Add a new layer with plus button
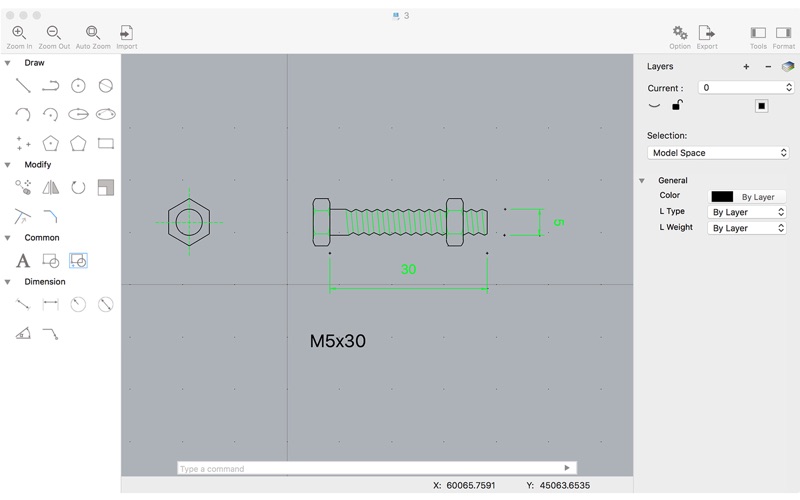 (x=746, y=67)
